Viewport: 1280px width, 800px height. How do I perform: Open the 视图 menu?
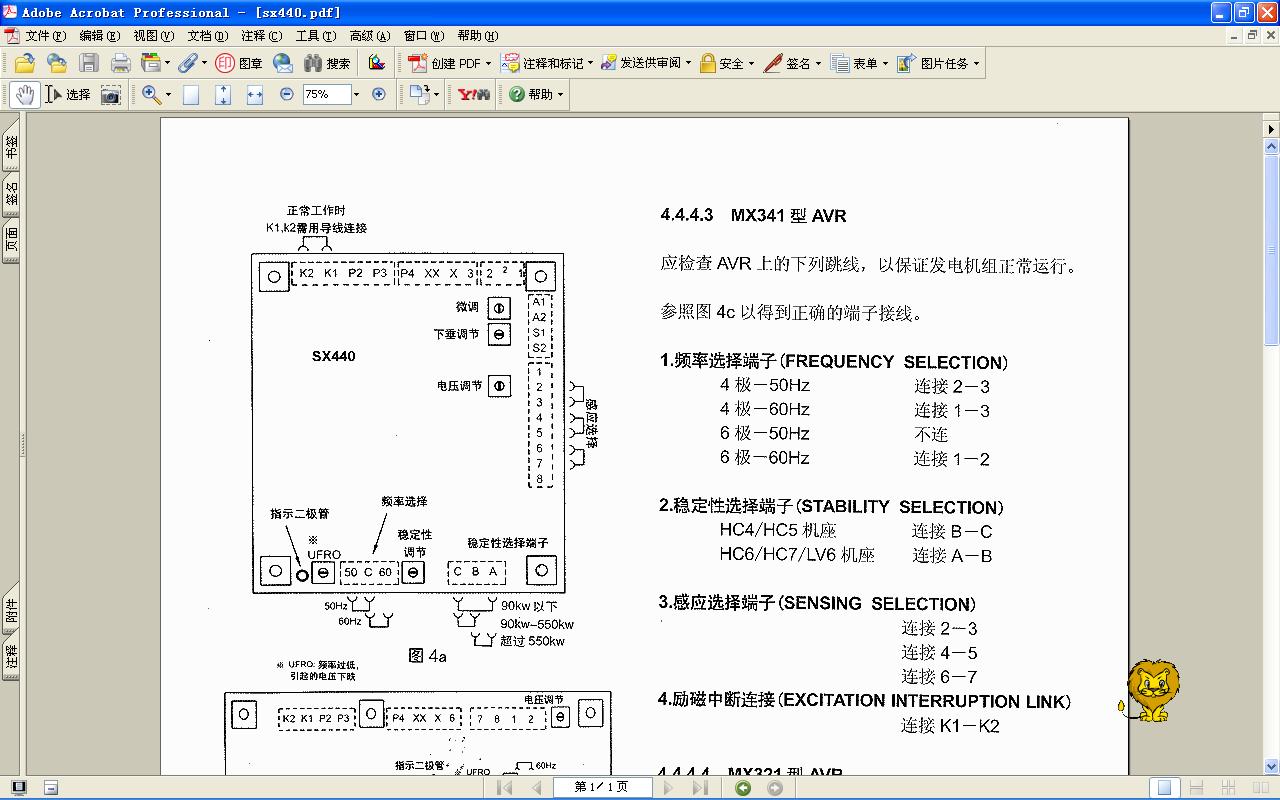click(153, 35)
